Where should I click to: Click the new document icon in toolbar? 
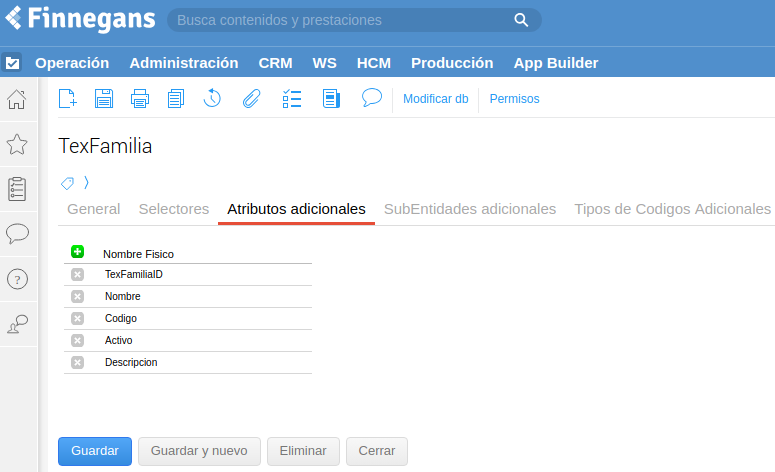pos(68,99)
